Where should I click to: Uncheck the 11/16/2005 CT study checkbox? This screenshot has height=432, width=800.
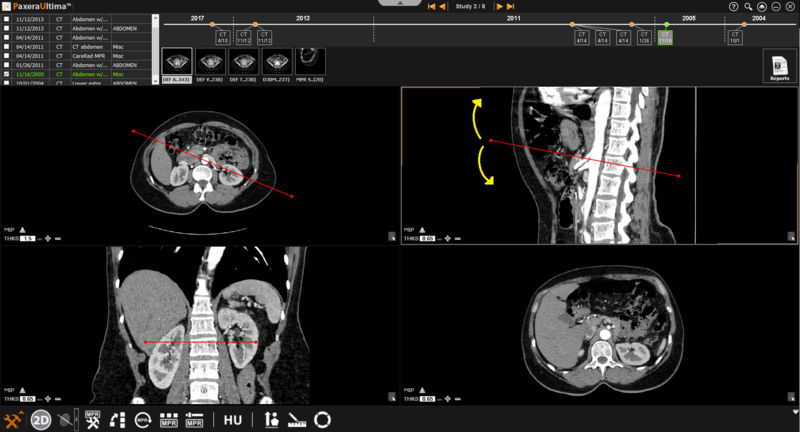coord(7,74)
